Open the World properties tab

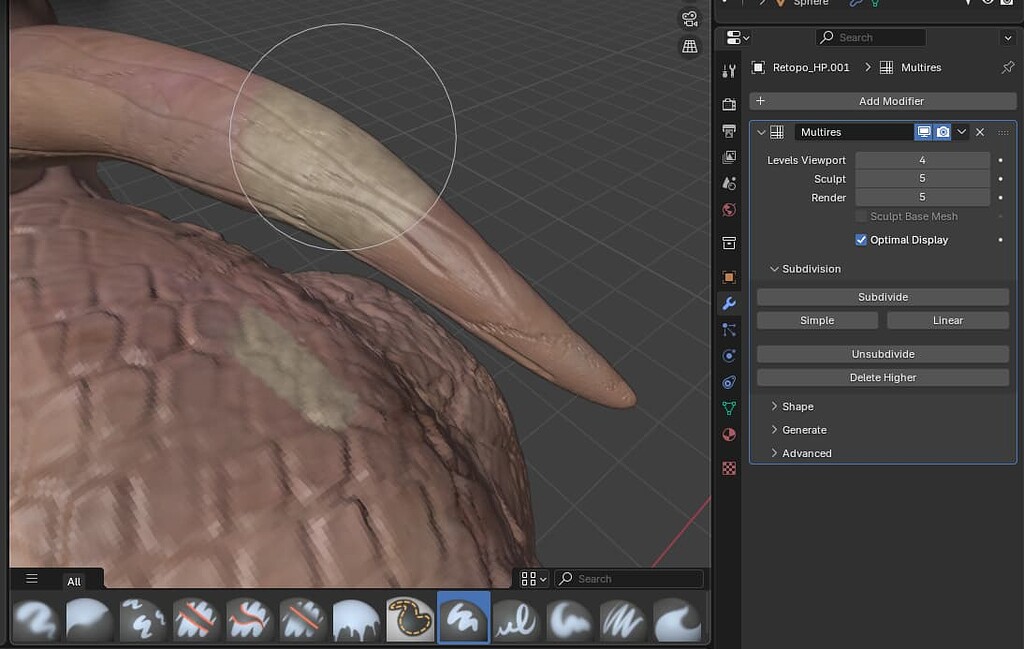pyautogui.click(x=729, y=210)
